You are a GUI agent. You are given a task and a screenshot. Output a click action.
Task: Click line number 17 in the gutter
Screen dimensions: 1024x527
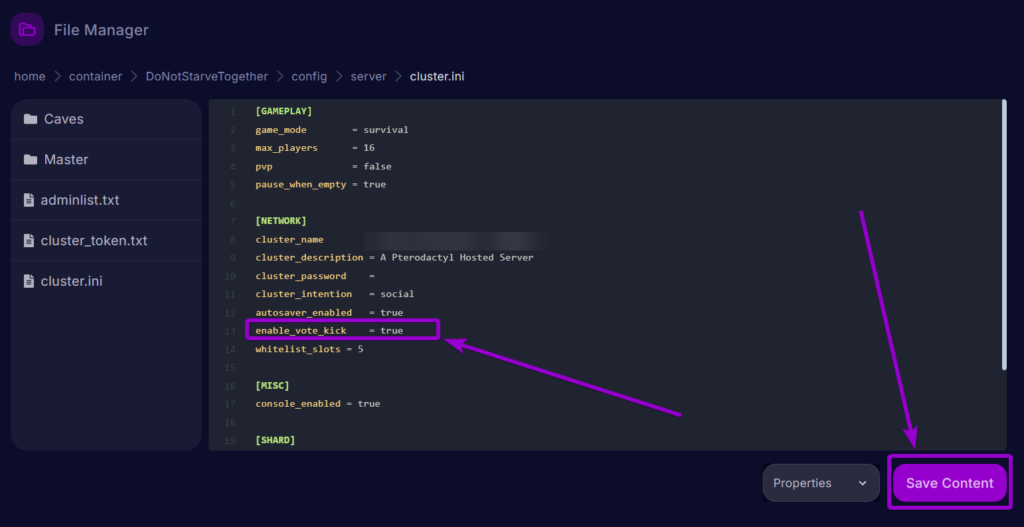click(231, 404)
